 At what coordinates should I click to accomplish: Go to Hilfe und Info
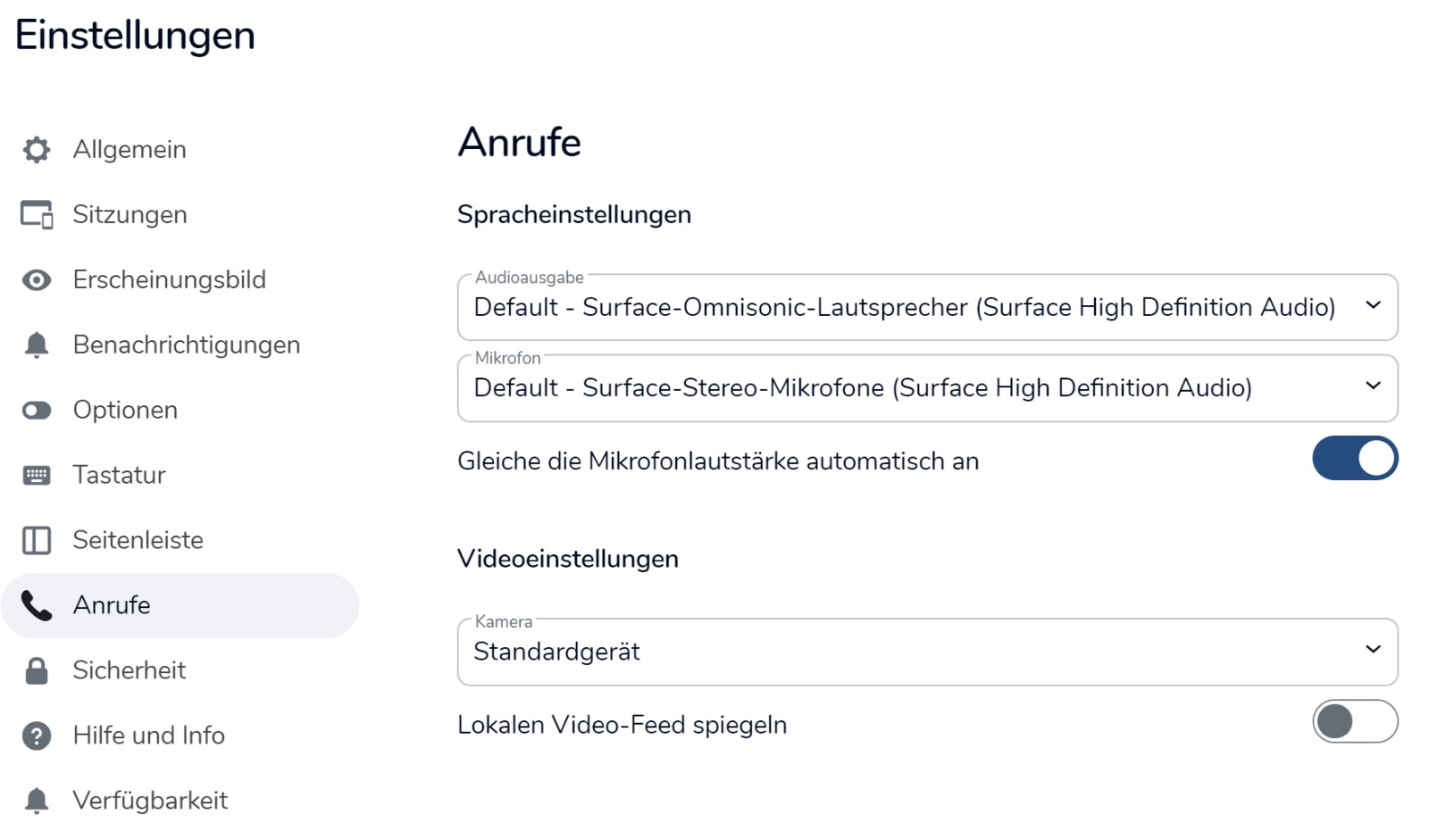(x=148, y=736)
